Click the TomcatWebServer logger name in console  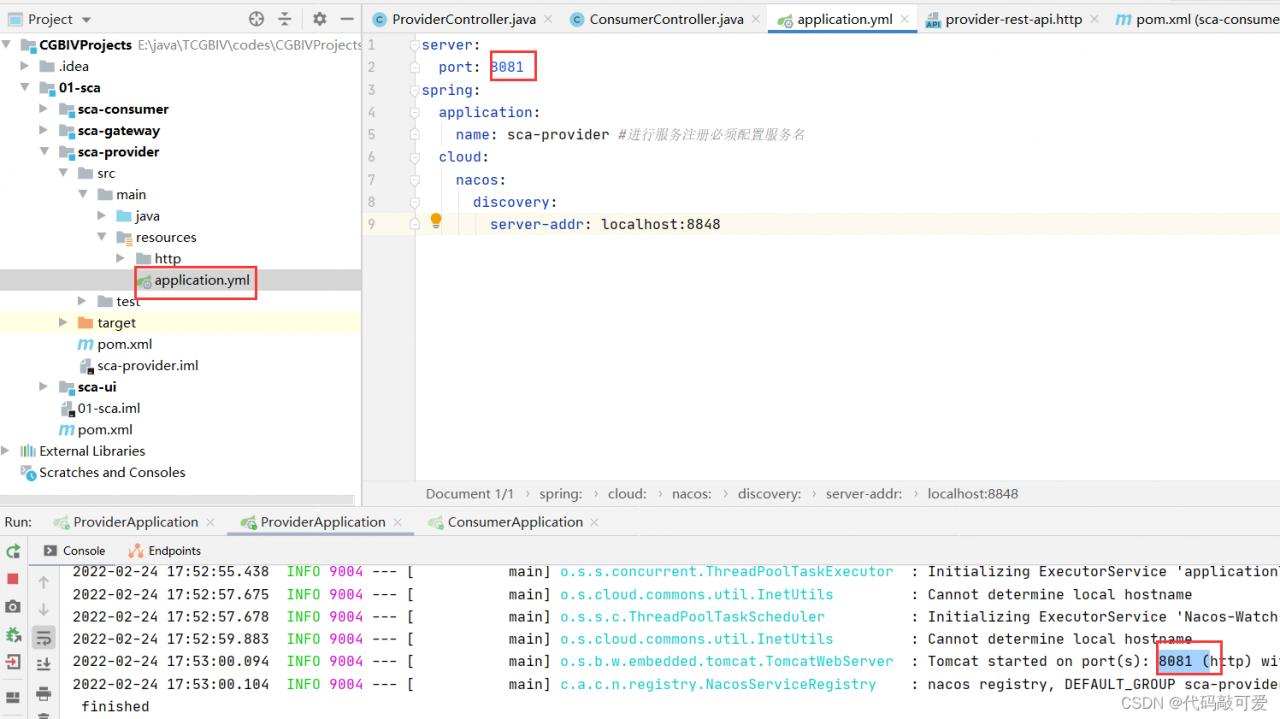click(727, 661)
